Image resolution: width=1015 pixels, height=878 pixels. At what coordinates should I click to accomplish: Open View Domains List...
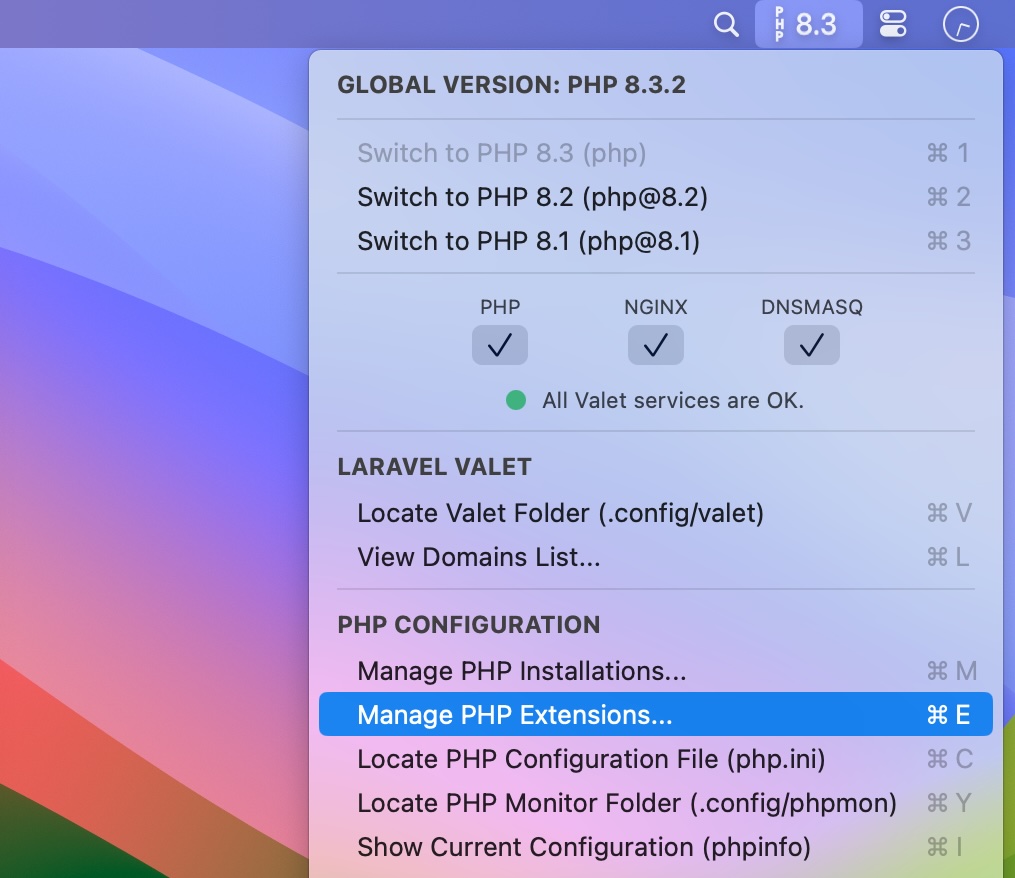point(656,557)
